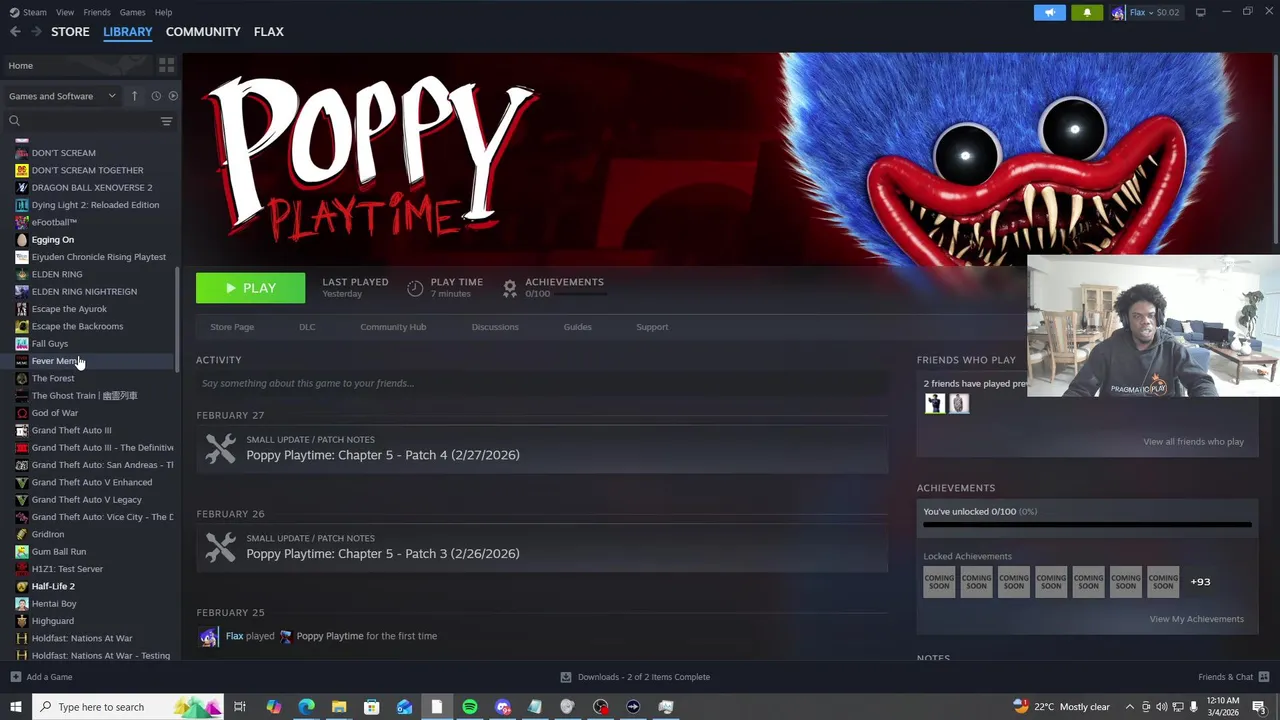Open the Support link
This screenshot has width=1280, height=720.
(652, 327)
